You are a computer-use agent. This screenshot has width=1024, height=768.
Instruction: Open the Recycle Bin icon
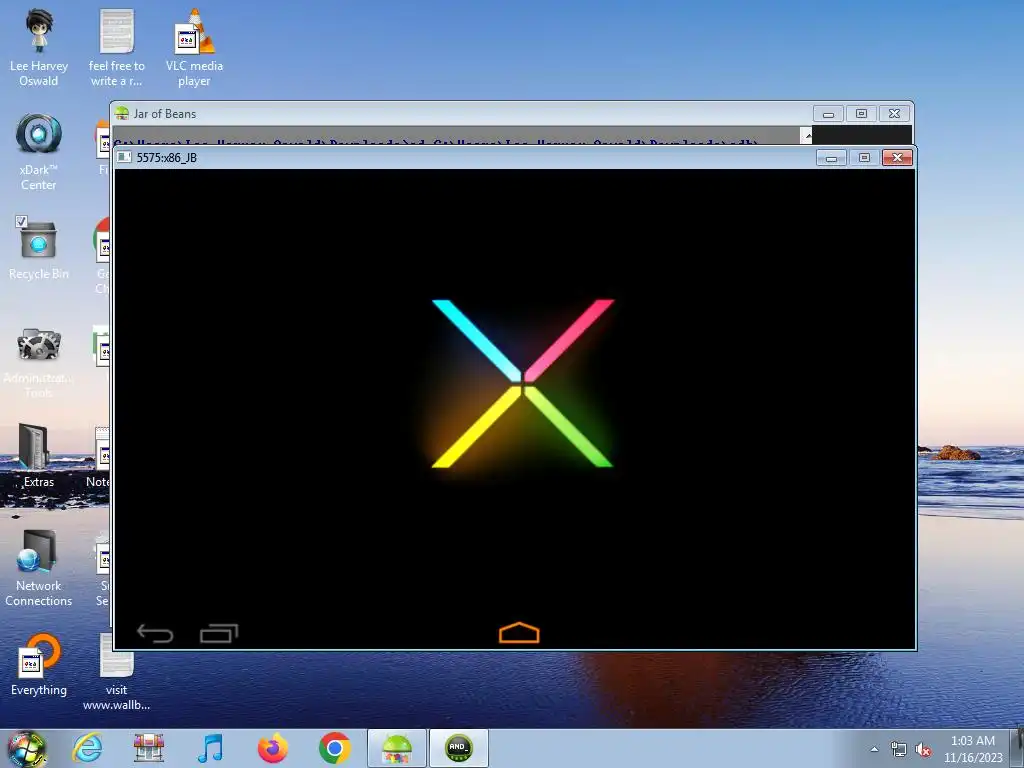39,249
